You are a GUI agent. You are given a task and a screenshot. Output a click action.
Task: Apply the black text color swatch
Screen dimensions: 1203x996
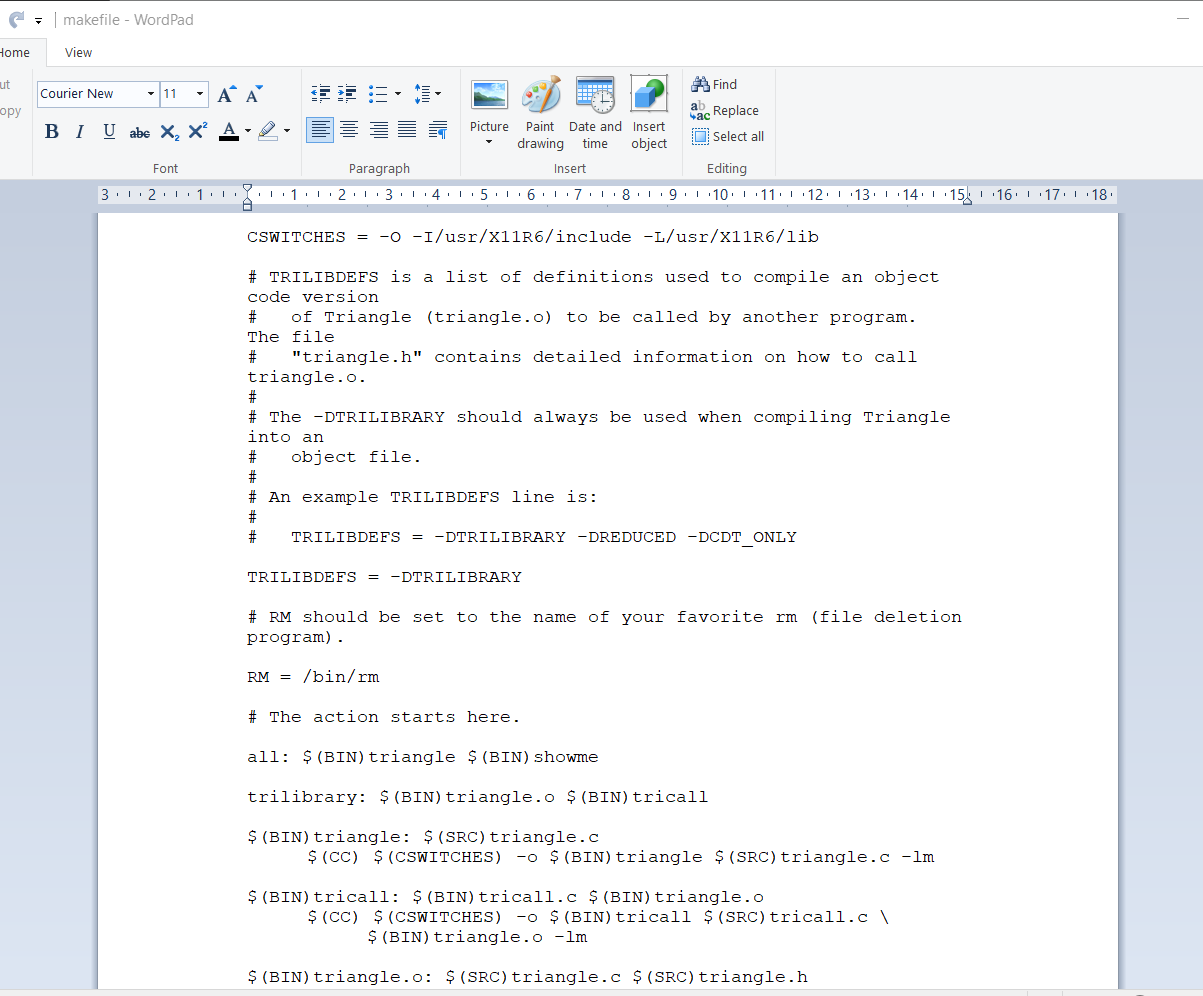pyautogui.click(x=229, y=131)
